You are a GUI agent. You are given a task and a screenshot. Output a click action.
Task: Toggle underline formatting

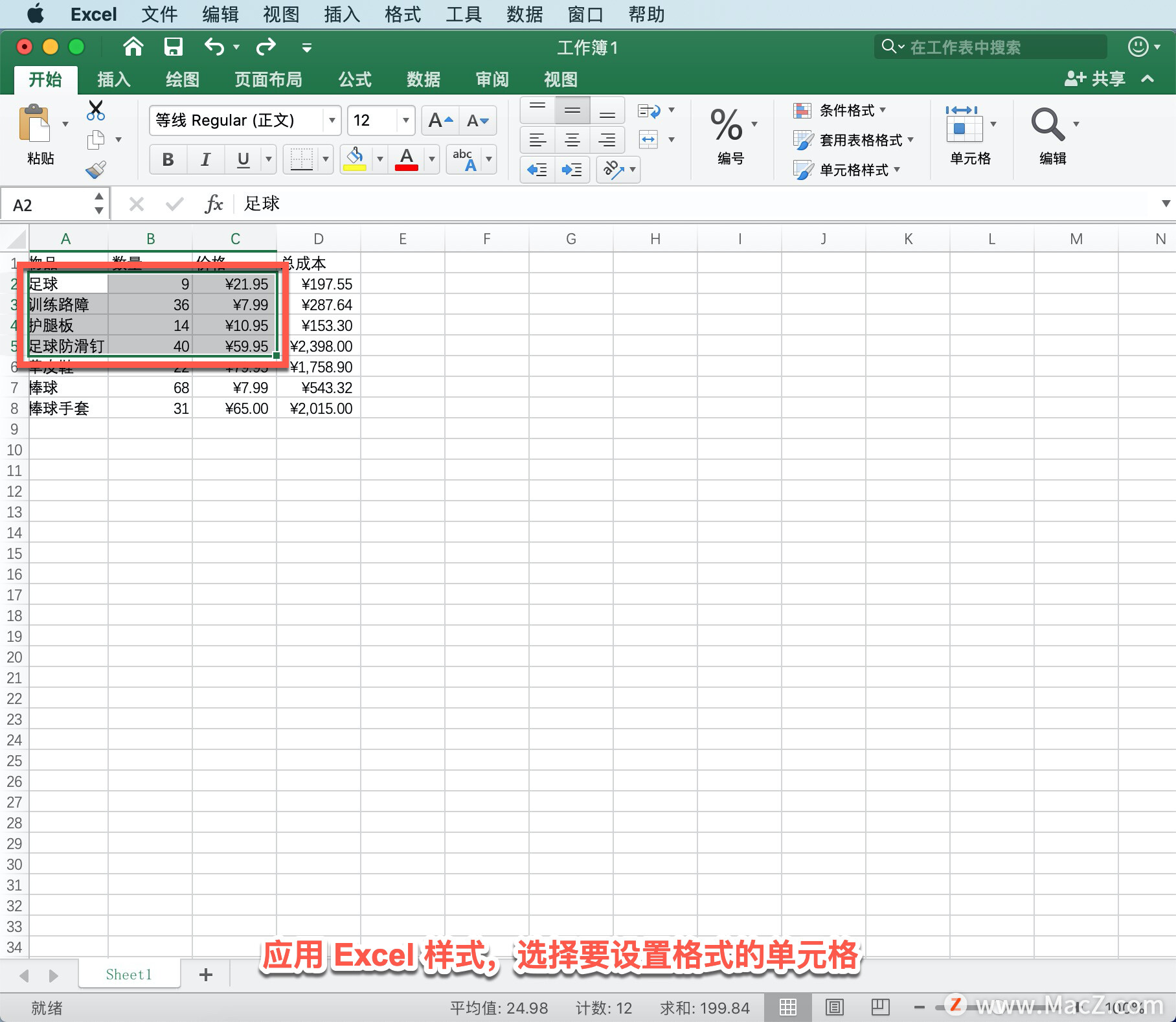coord(243,159)
